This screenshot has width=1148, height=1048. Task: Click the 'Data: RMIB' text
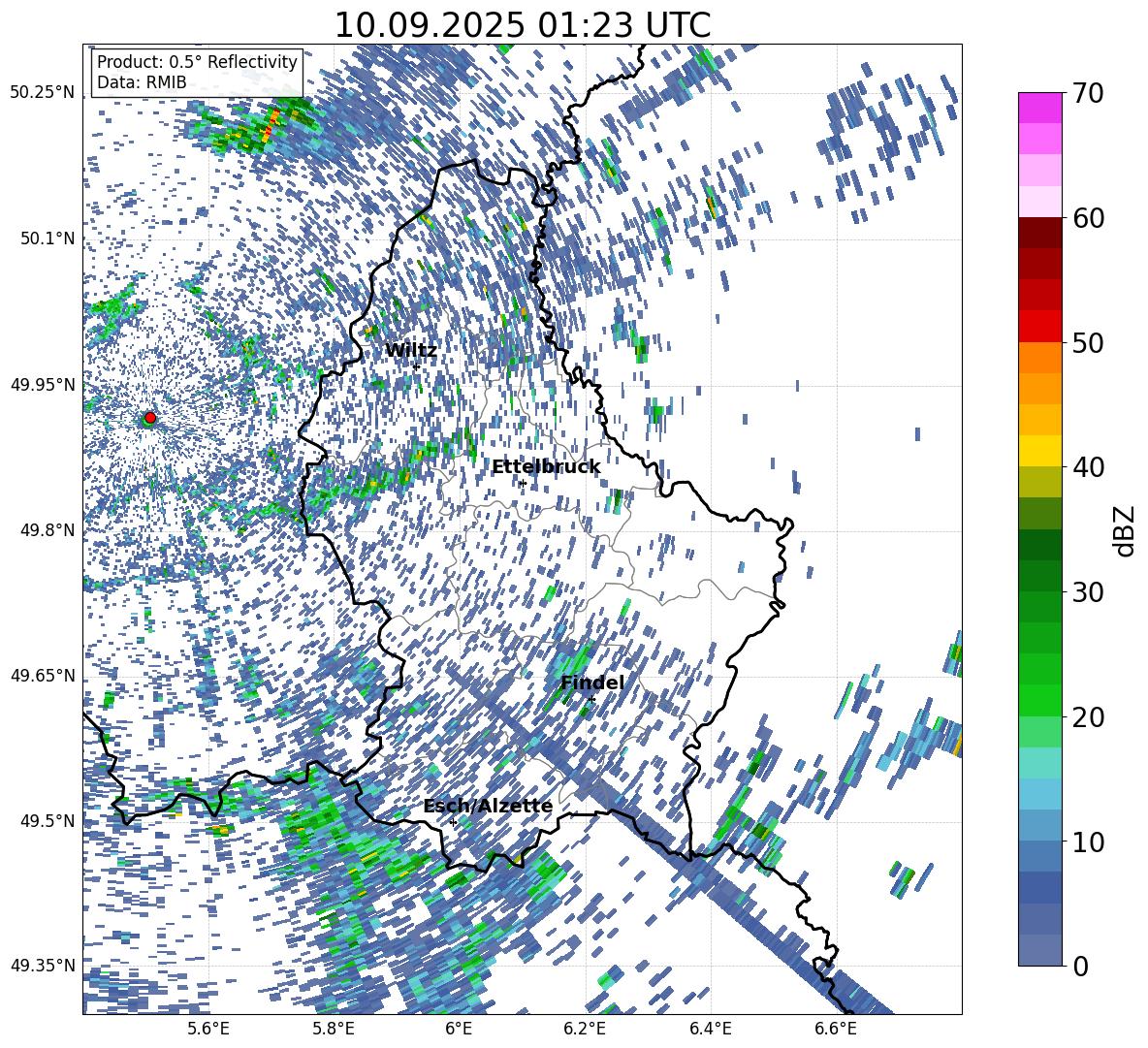tap(142, 82)
